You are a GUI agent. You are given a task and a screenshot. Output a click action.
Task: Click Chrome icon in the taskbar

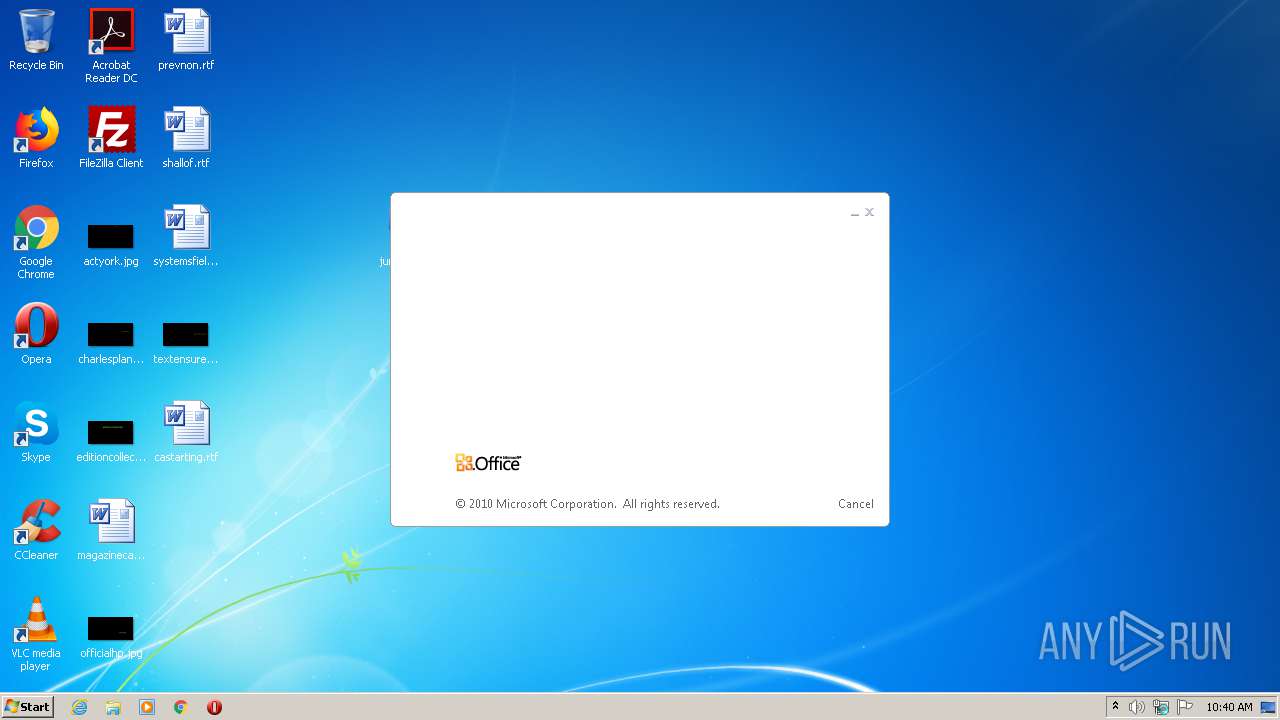tap(181, 707)
